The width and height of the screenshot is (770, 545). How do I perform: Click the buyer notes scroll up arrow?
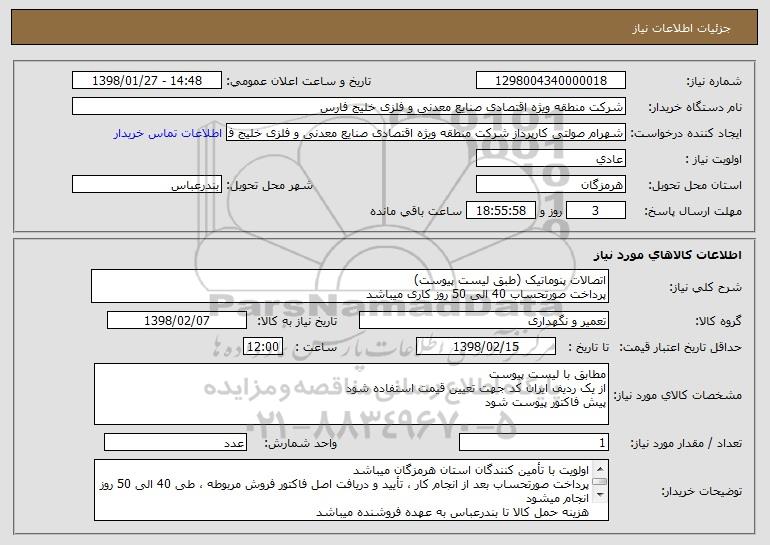pos(599,467)
